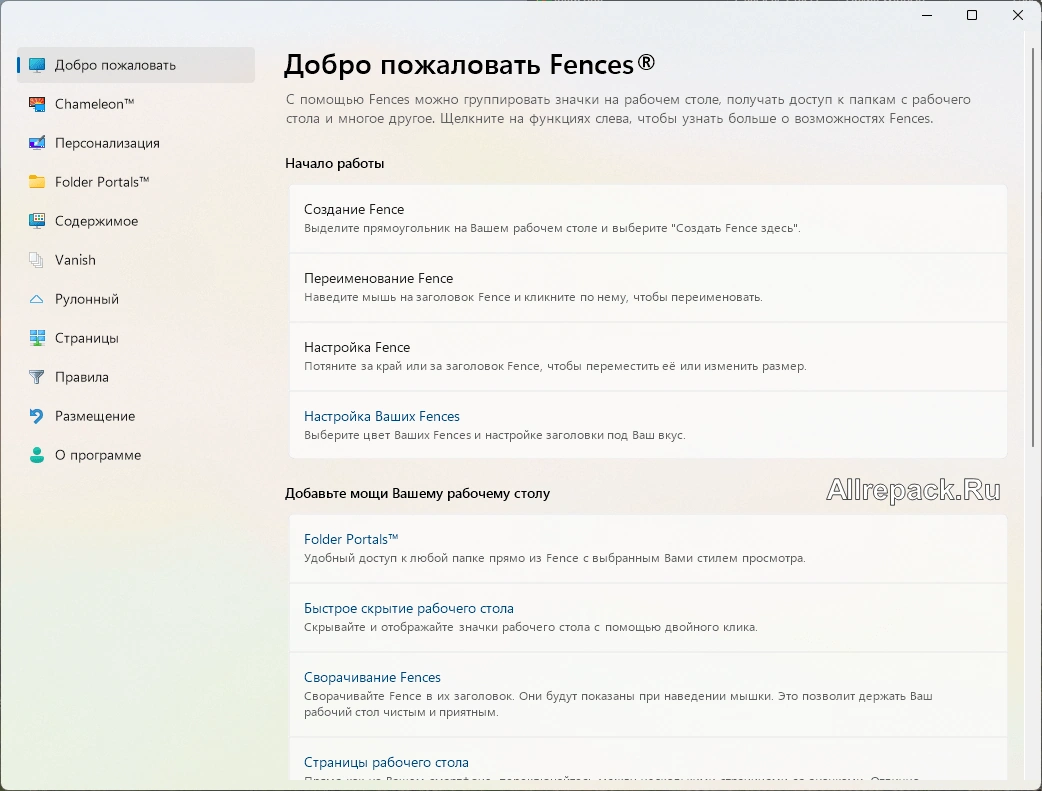
Task: Open О программе page
Action: tap(136, 455)
